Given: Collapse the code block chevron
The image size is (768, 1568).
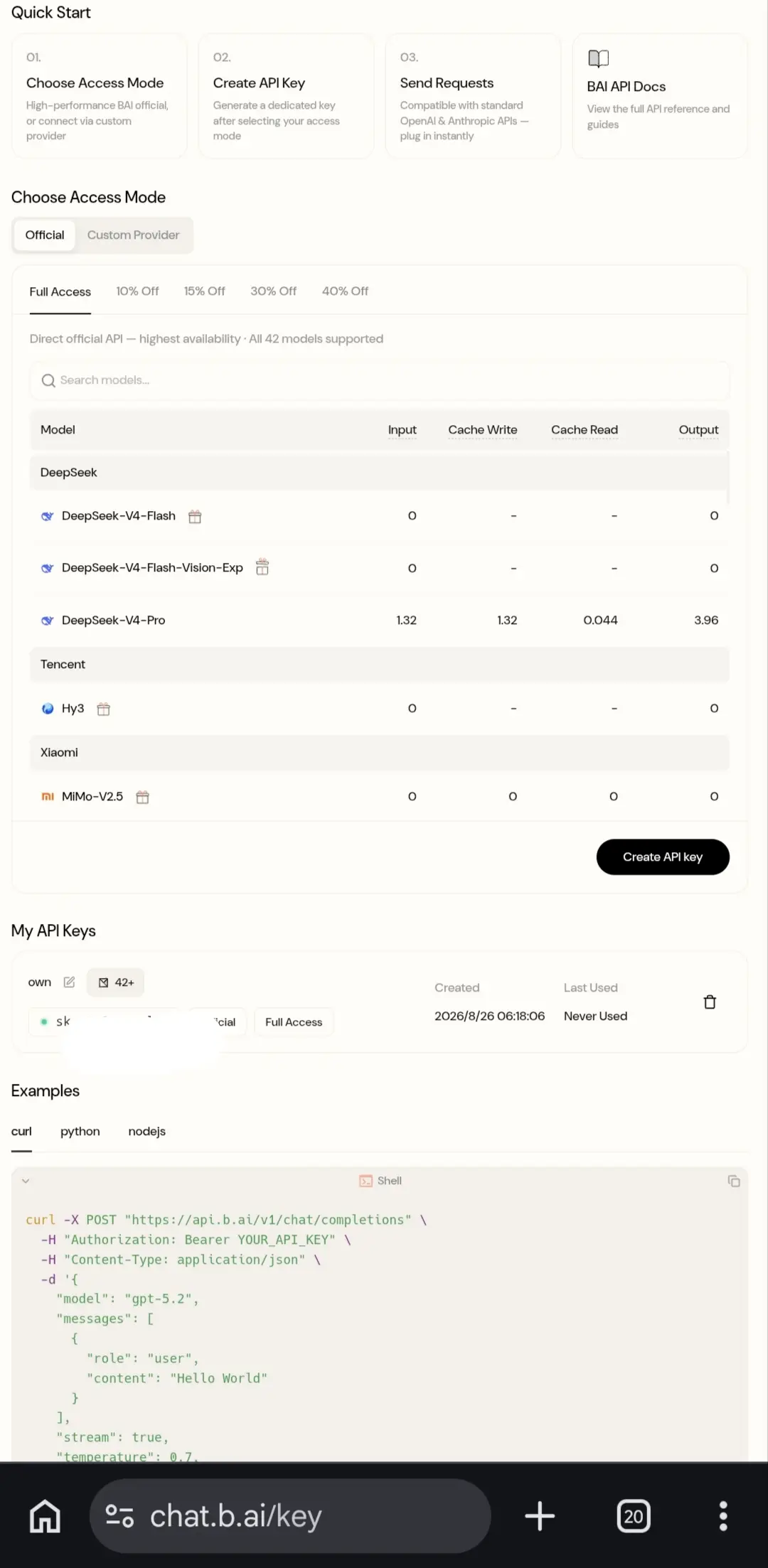Looking at the screenshot, I should pyautogui.click(x=26, y=1181).
